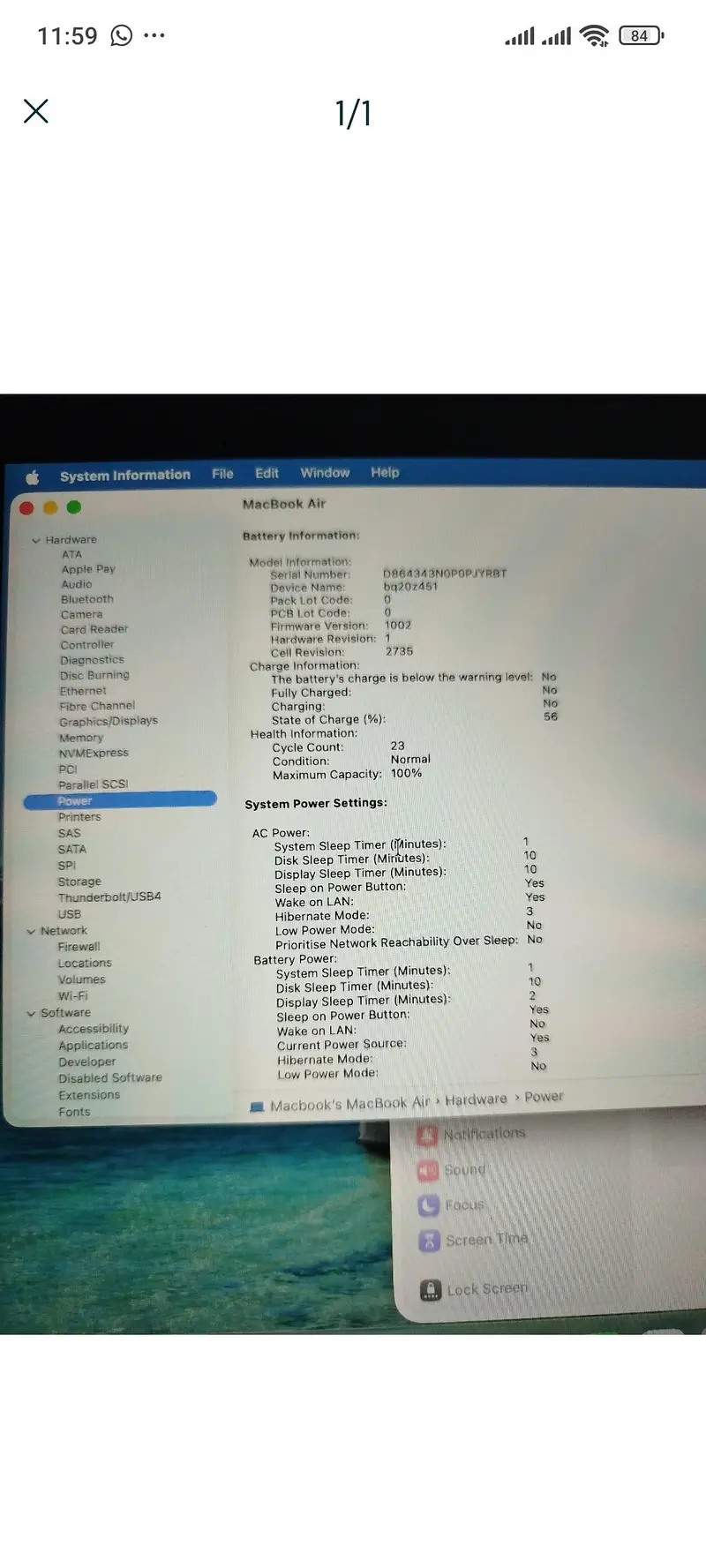Select Card Reader in the sidebar
The width and height of the screenshot is (706, 1568).
click(x=94, y=629)
